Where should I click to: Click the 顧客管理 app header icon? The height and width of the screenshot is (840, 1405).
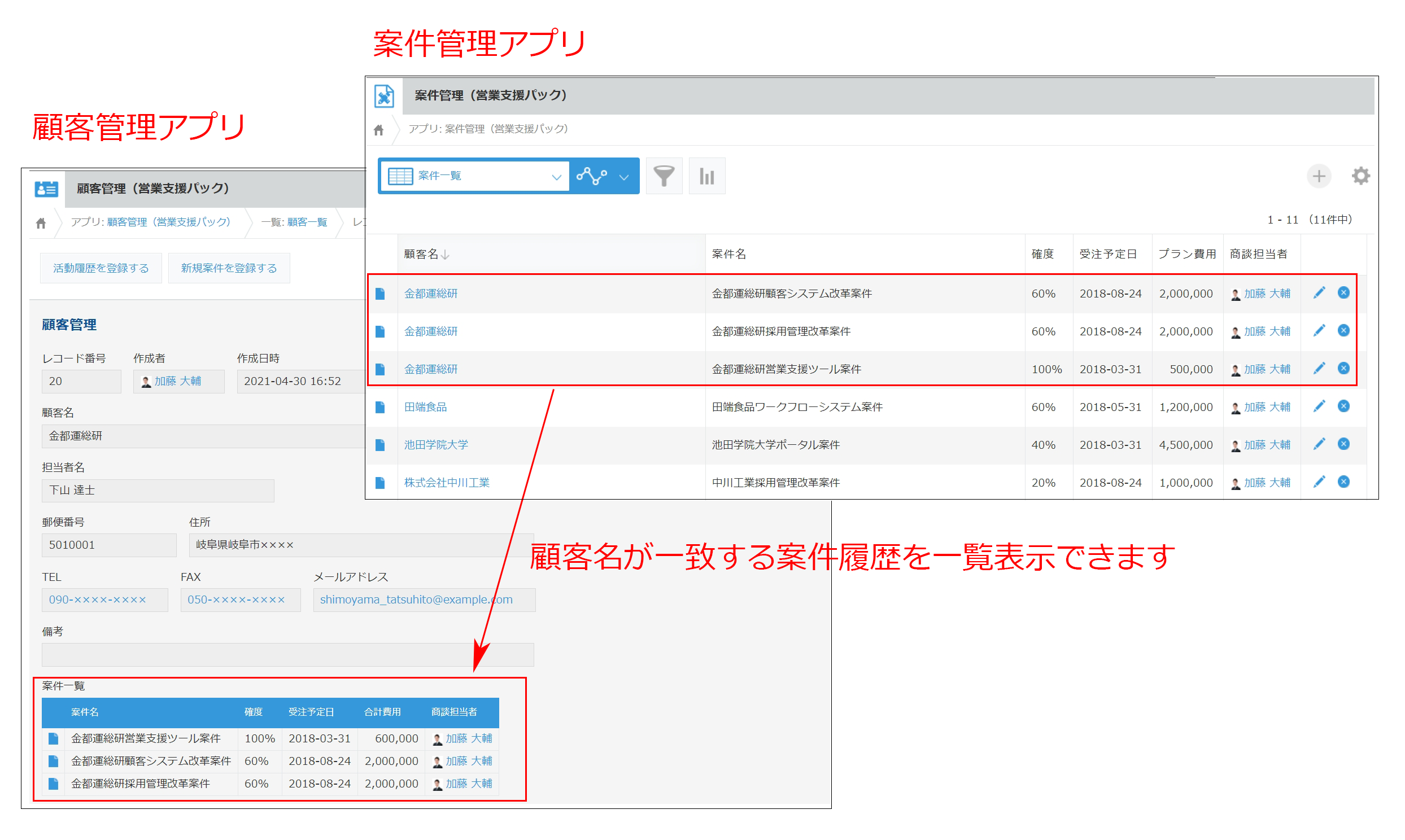(x=46, y=189)
